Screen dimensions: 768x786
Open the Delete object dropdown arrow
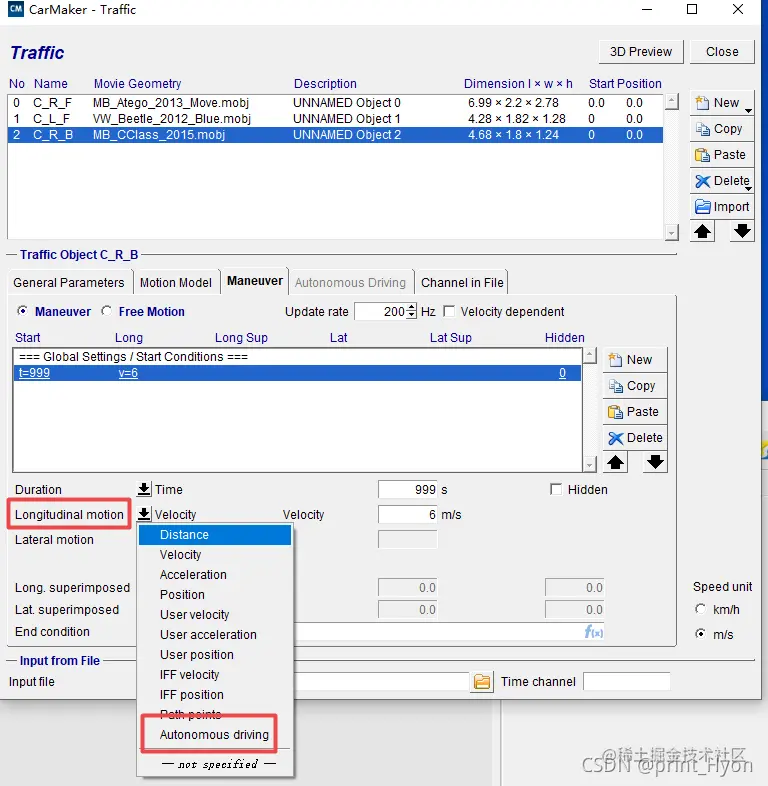748,189
